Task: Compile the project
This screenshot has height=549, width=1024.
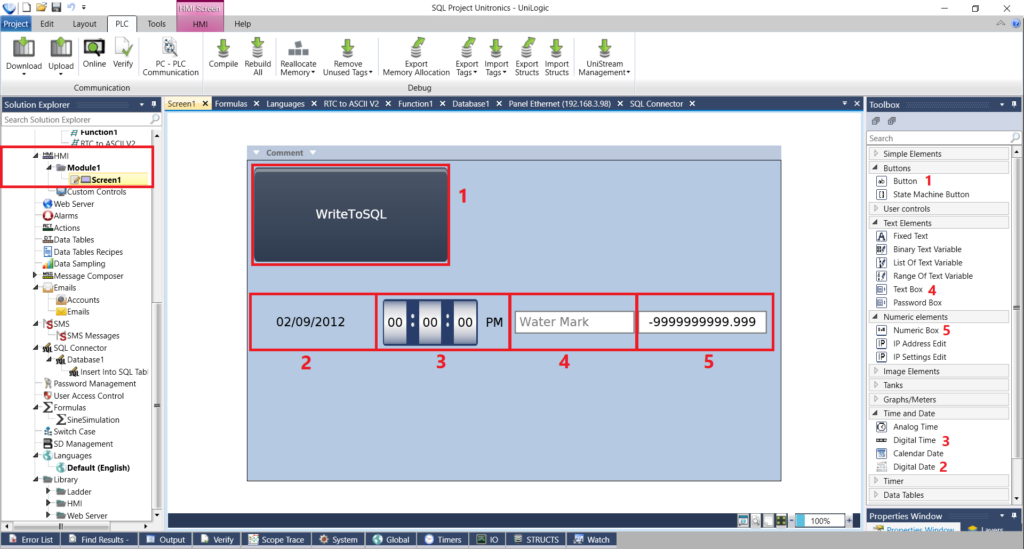Action: (x=223, y=53)
